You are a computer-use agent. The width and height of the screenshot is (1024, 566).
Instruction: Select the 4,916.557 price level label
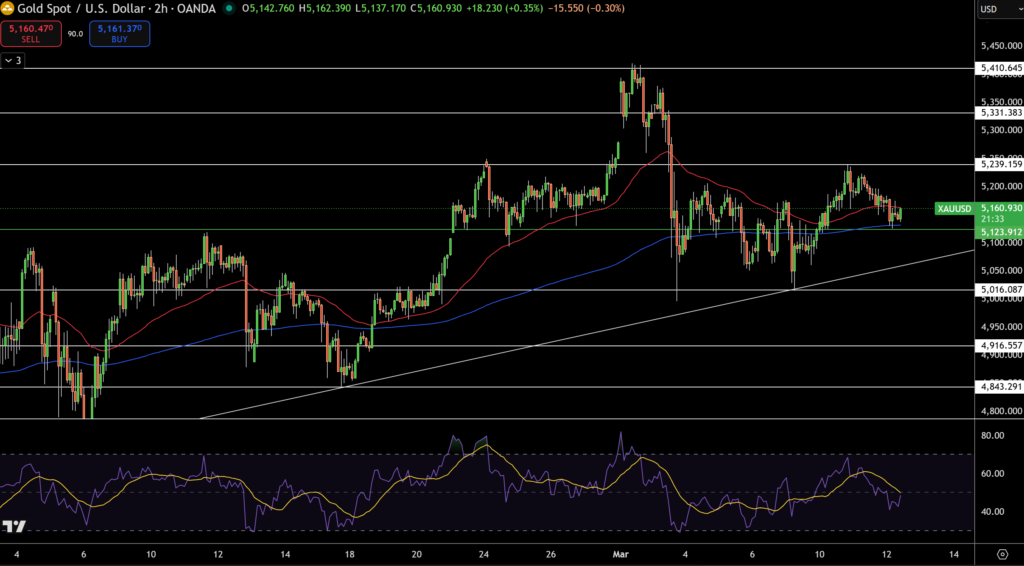[x=998, y=345]
